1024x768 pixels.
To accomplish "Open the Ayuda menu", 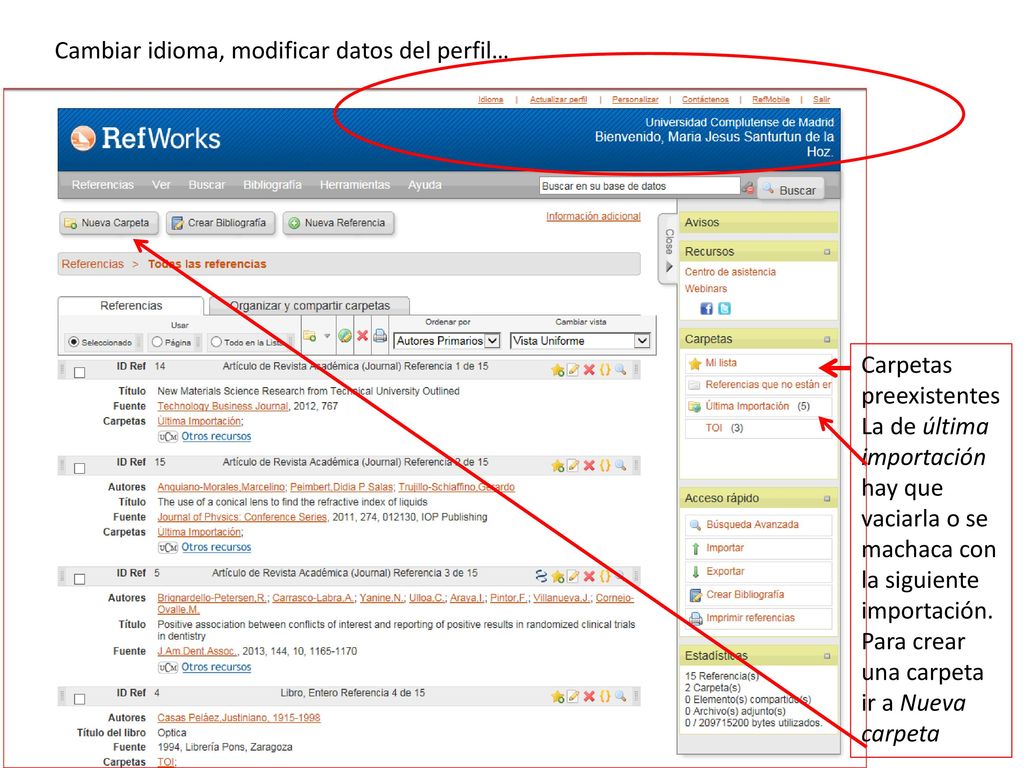I will point(424,185).
